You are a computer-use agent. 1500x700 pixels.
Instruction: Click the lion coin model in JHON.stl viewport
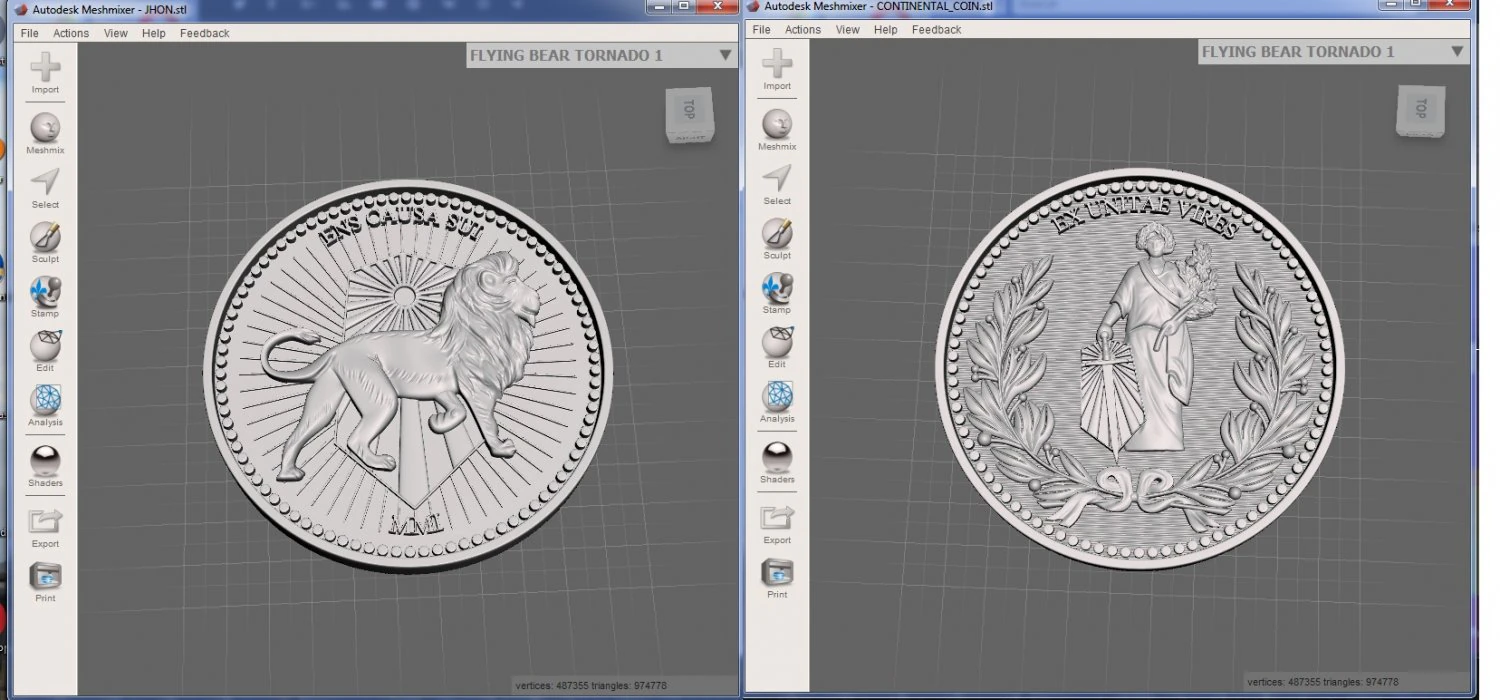408,376
